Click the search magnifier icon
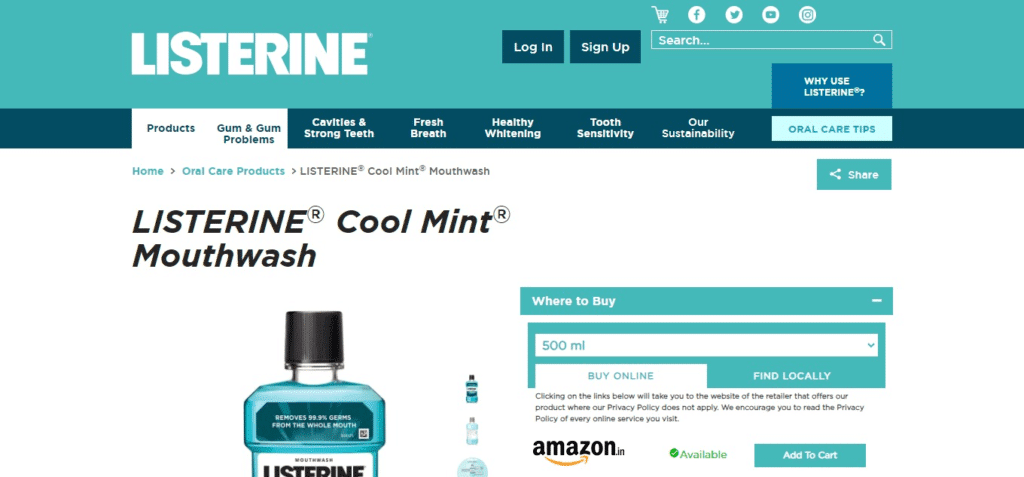The height and width of the screenshot is (477, 1024). coord(879,40)
